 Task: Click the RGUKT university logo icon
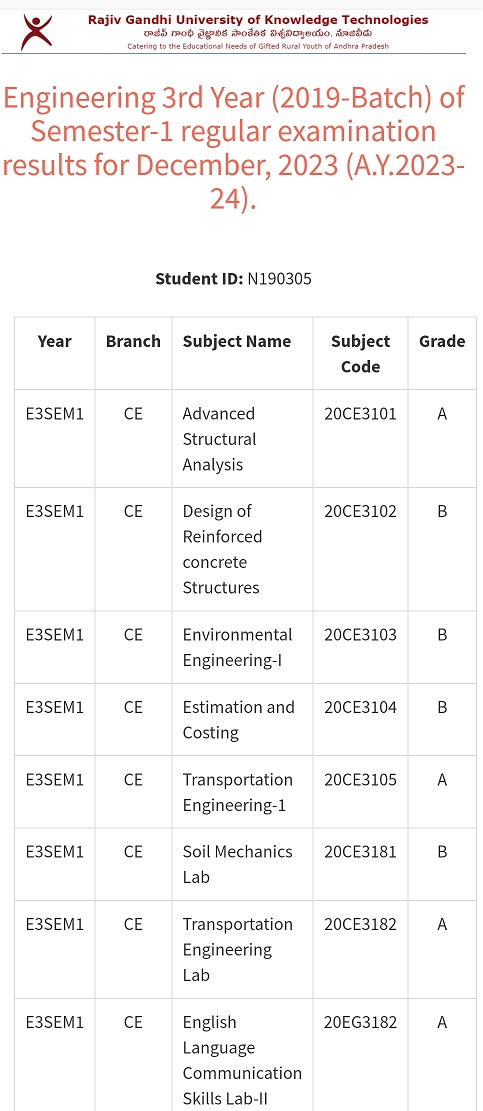coord(36,32)
